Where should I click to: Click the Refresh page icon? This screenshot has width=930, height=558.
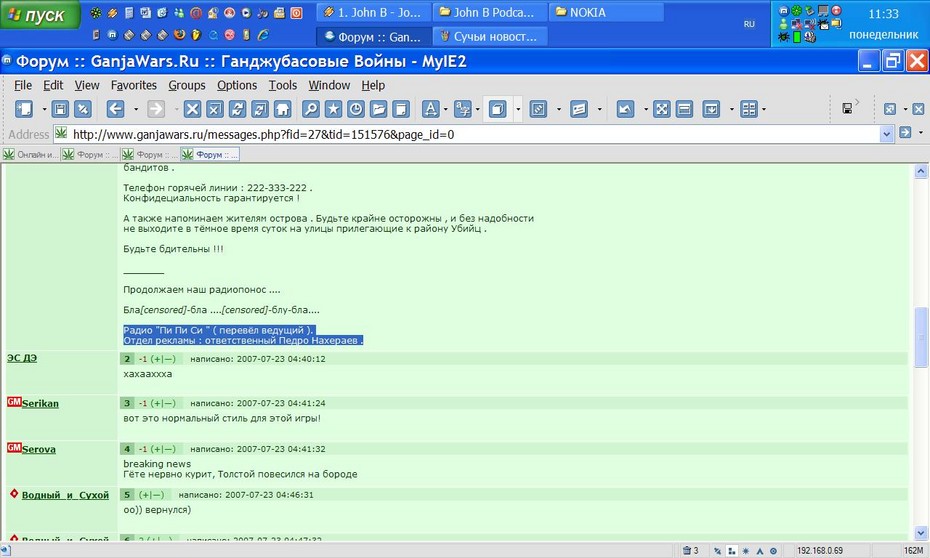237,109
